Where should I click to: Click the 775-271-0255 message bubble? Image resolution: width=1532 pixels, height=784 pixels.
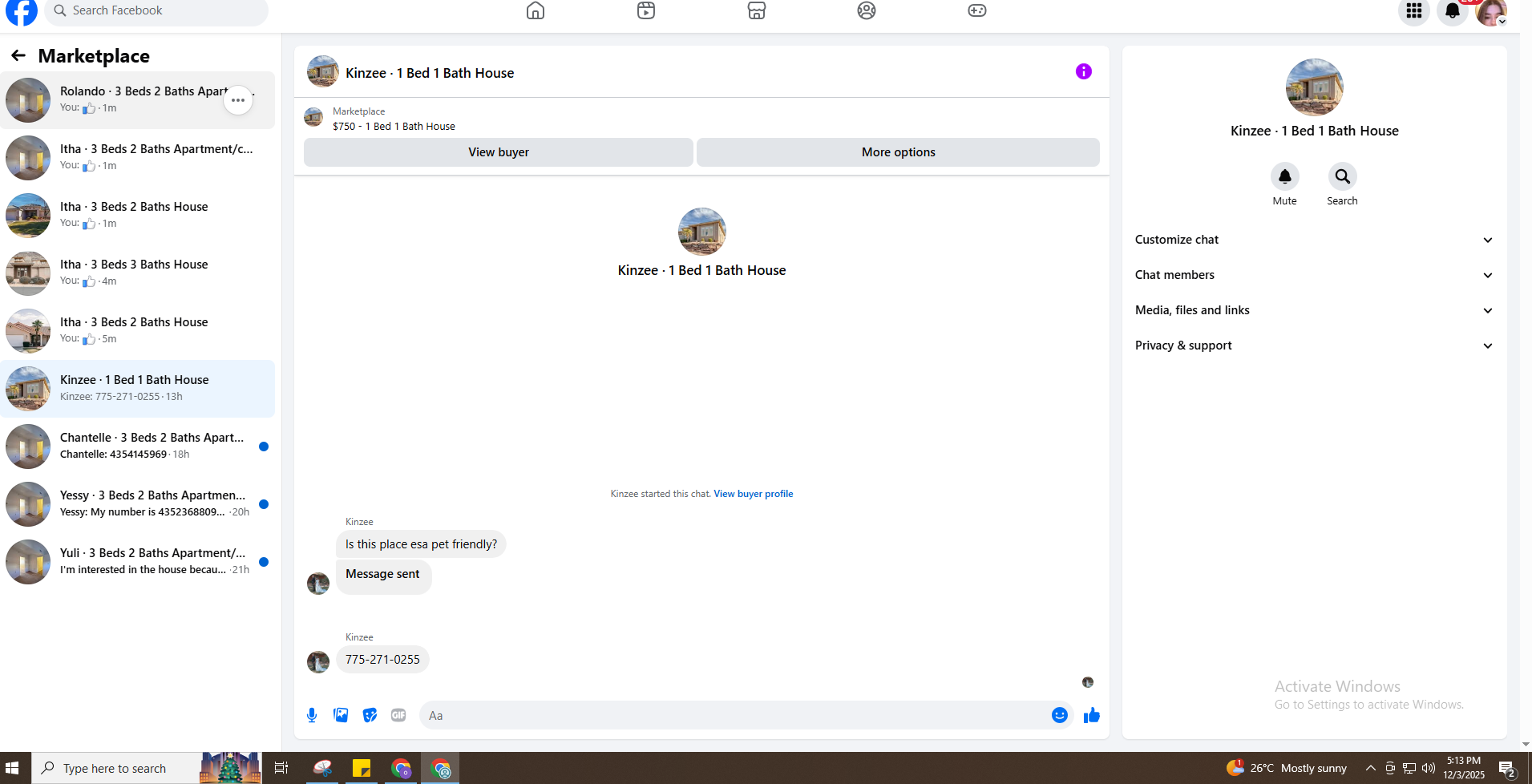coord(382,660)
